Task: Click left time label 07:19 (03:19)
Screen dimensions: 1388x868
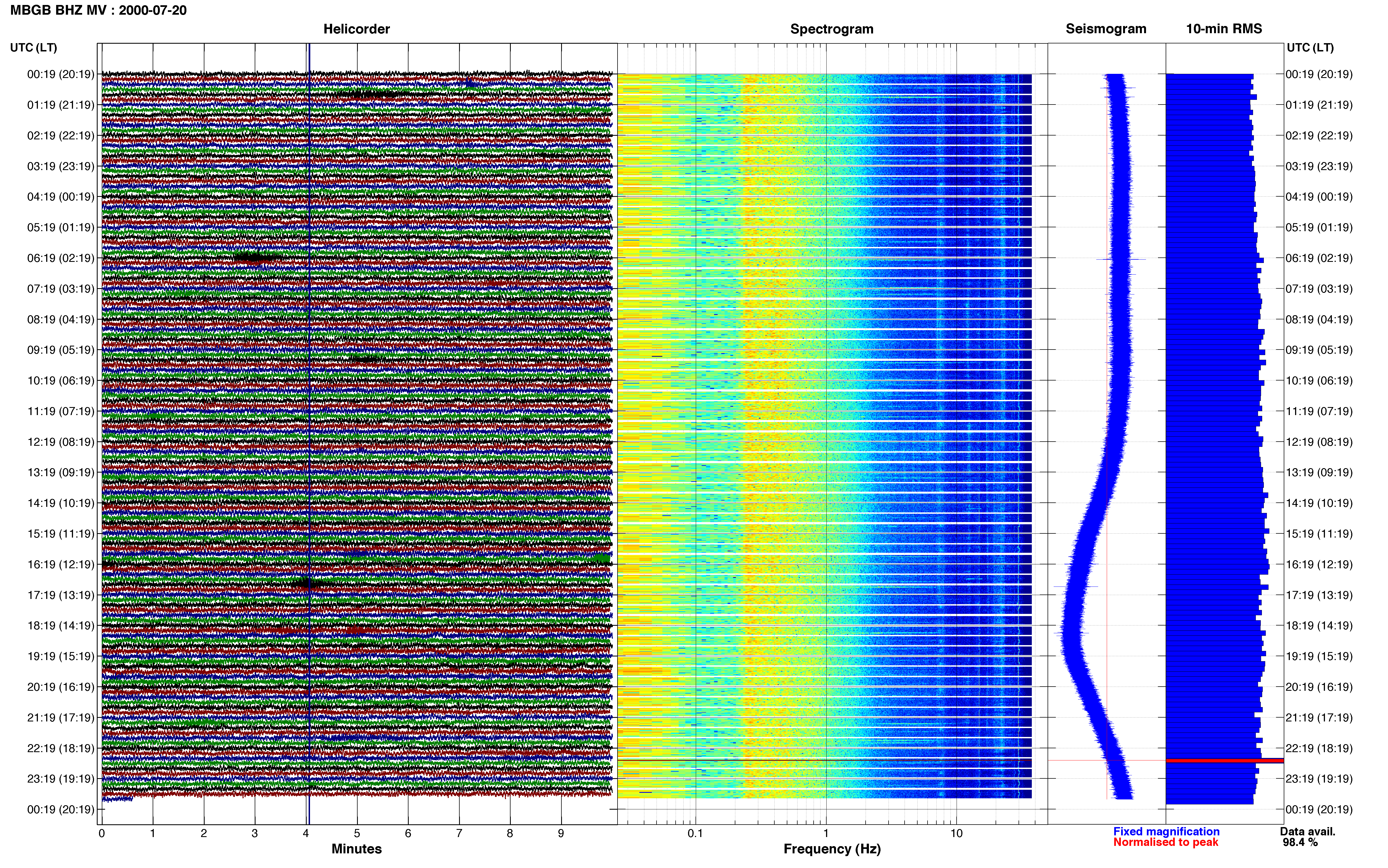Action: click(x=60, y=289)
